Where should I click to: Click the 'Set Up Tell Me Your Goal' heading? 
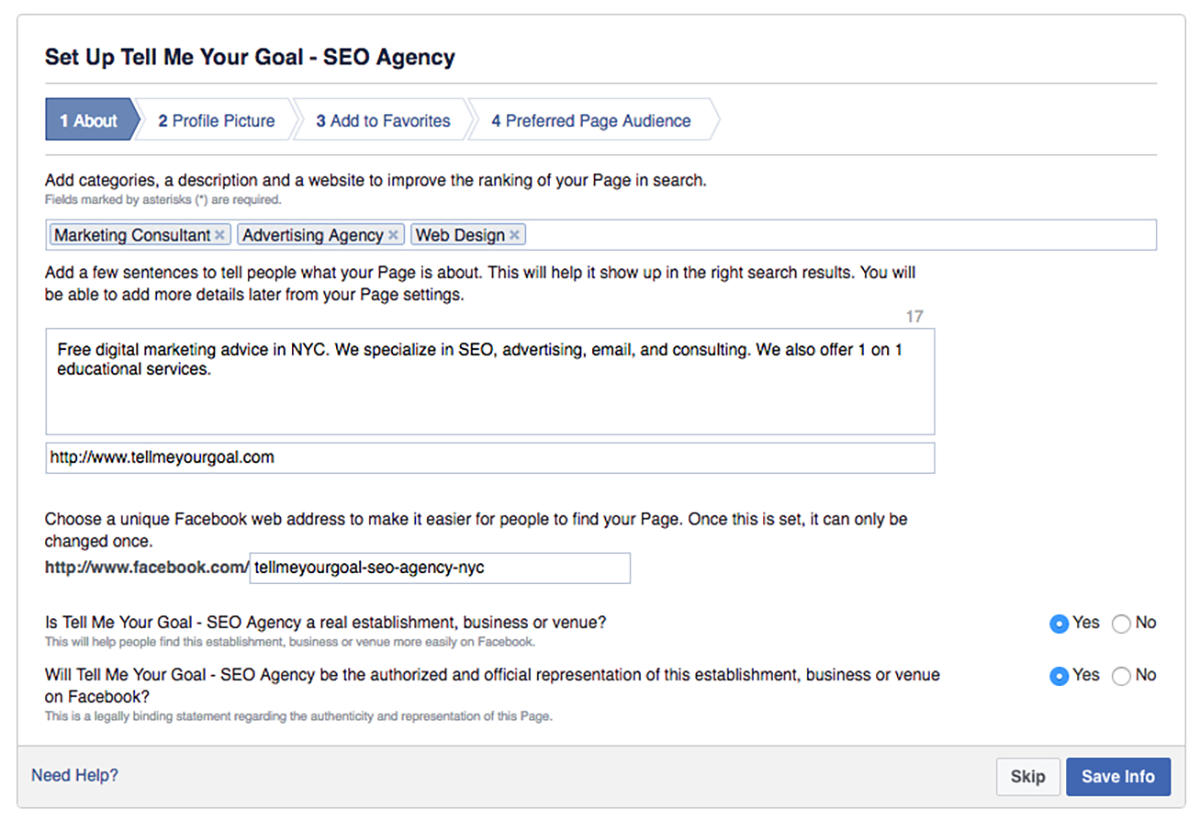pos(250,57)
